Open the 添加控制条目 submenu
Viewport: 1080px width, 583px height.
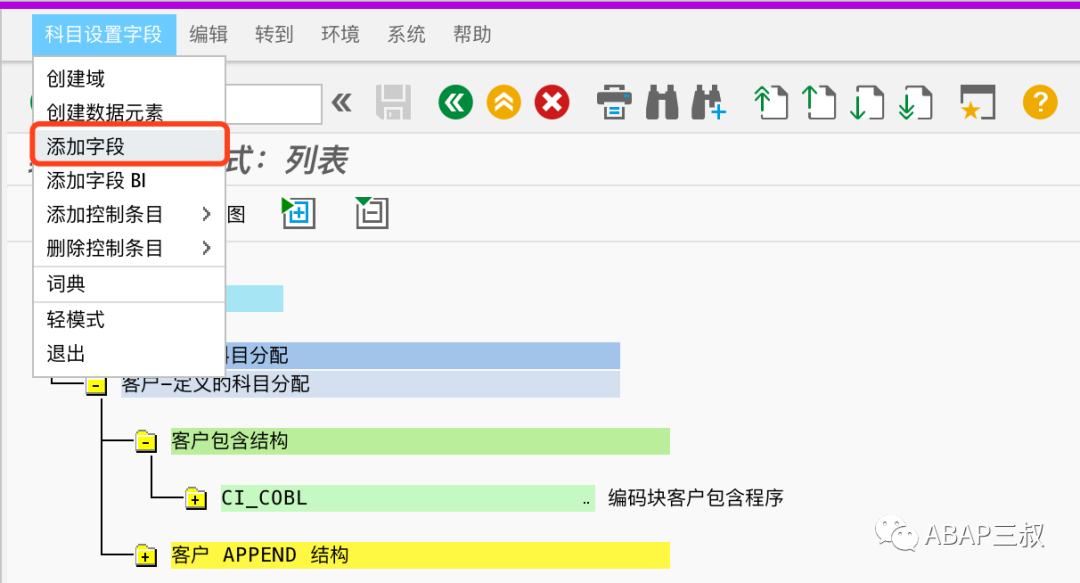tap(129, 214)
